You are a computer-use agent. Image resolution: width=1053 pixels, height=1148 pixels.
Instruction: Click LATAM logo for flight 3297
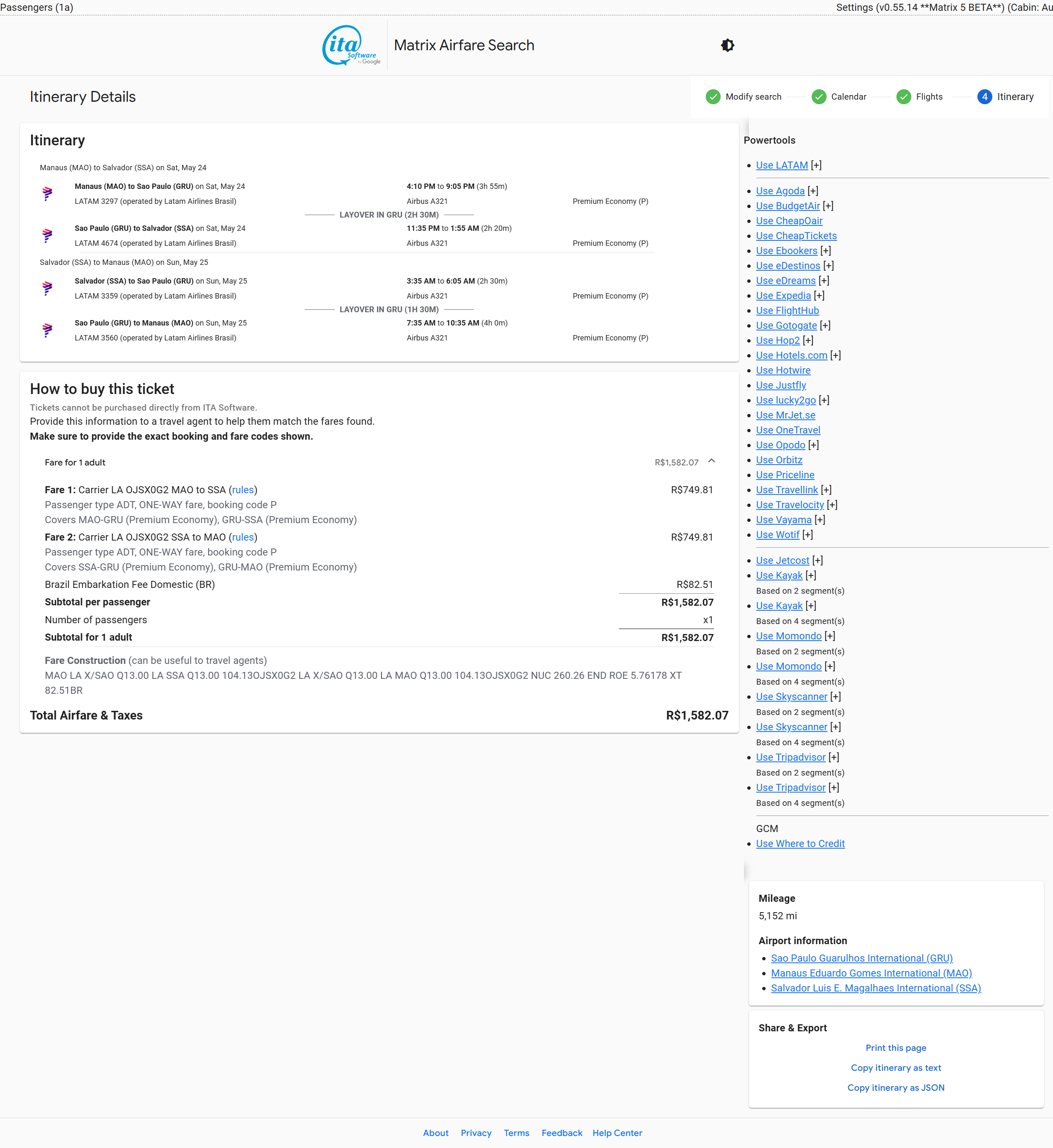click(x=48, y=193)
